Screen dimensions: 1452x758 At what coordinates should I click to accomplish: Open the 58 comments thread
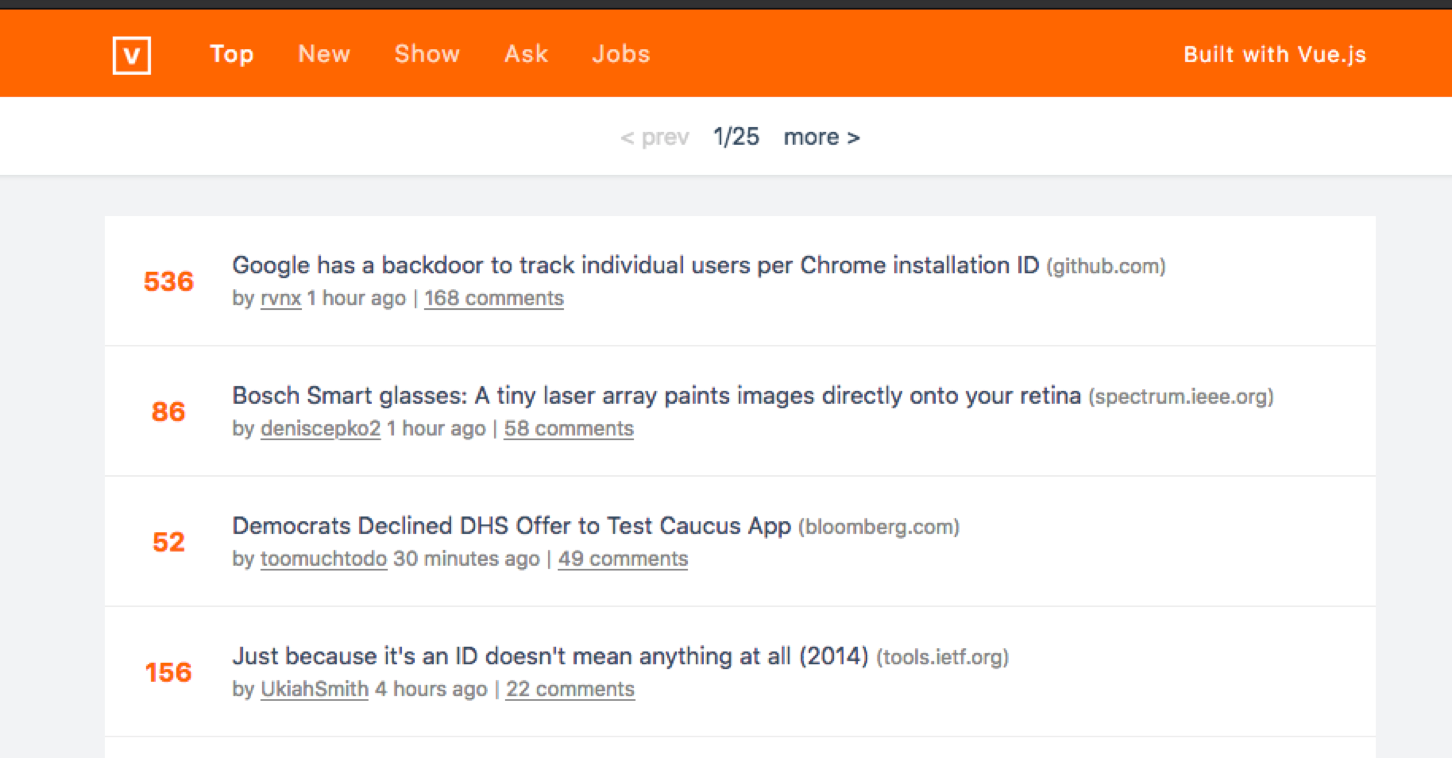pyautogui.click(x=568, y=428)
